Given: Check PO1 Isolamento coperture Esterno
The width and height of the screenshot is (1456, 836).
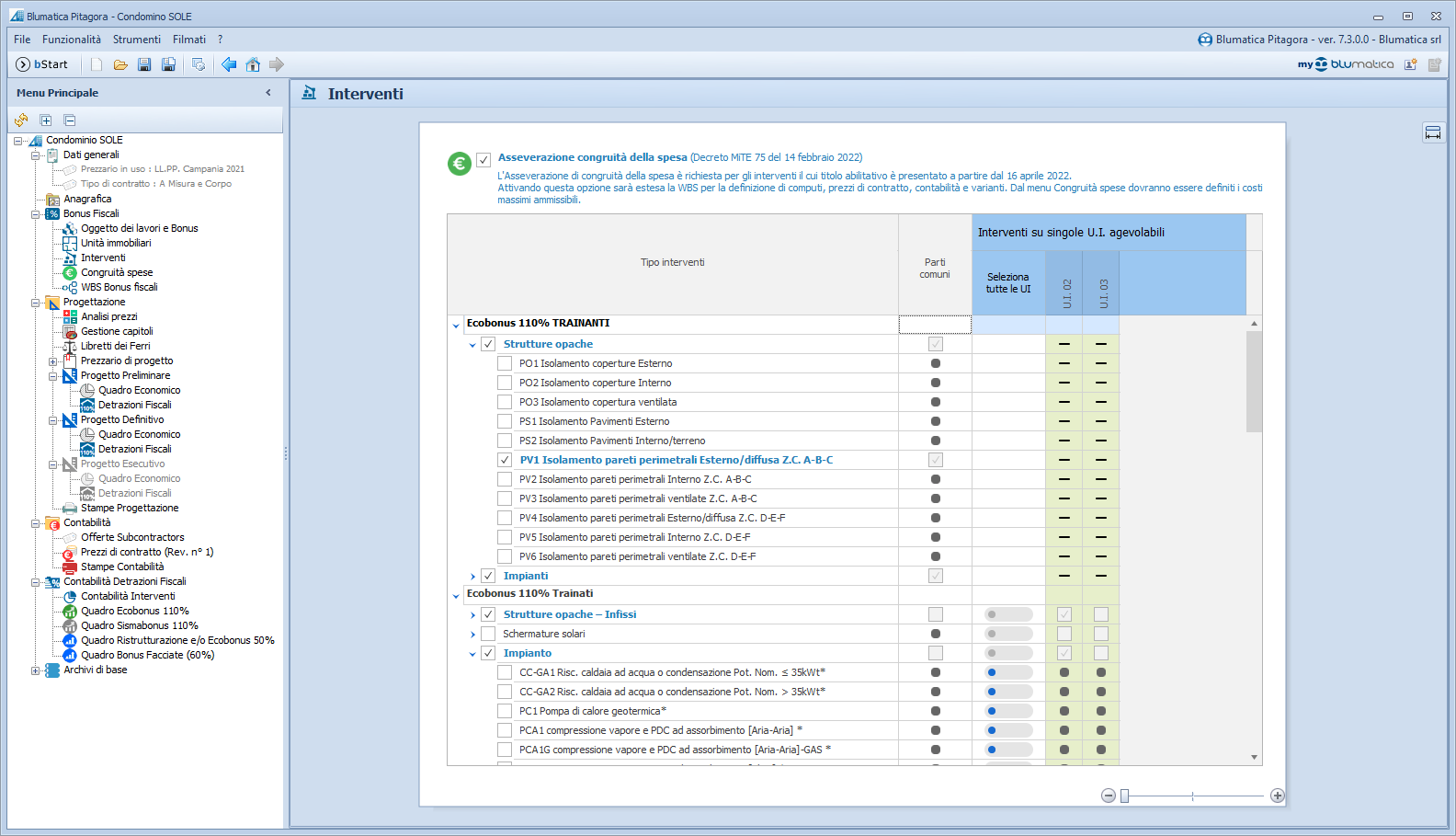Looking at the screenshot, I should 505,363.
